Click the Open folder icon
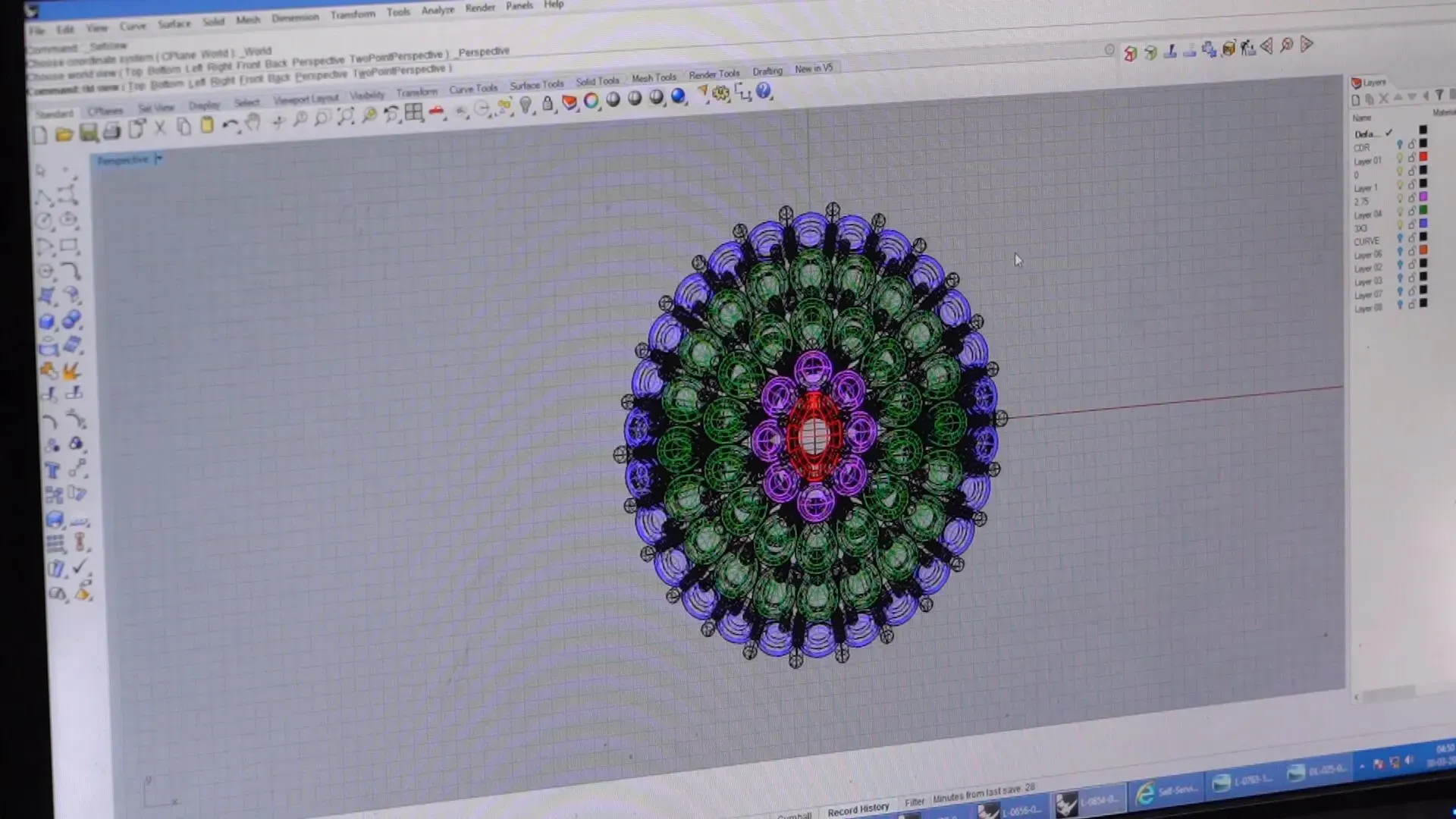The height and width of the screenshot is (819, 1456). (64, 134)
